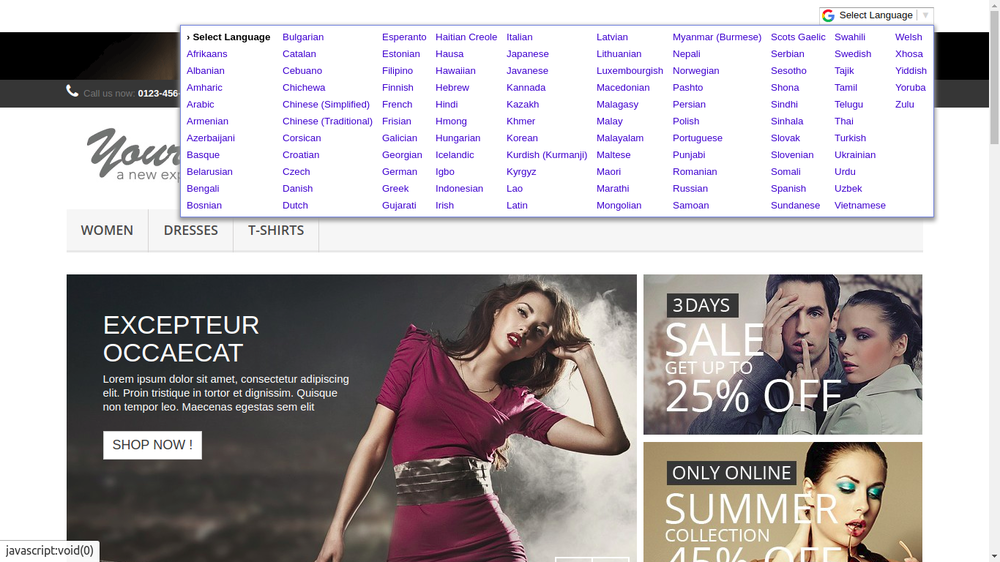
Task: Click the Google logo icon
Action: click(828, 15)
